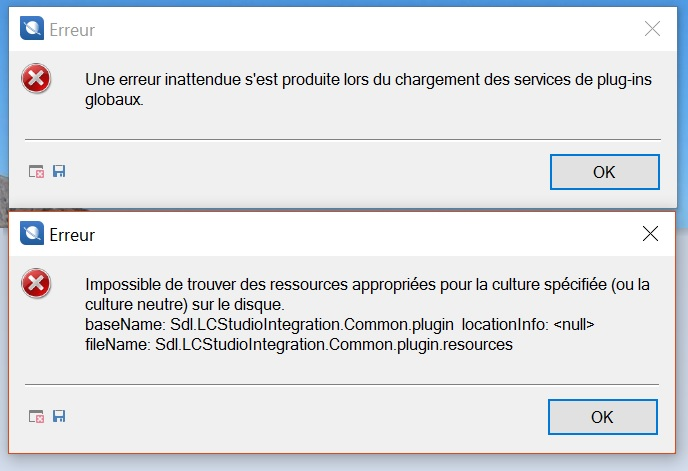Click the save floppy icon in the bottom error dialog
Viewport: 688px width, 471px height.
click(x=59, y=416)
